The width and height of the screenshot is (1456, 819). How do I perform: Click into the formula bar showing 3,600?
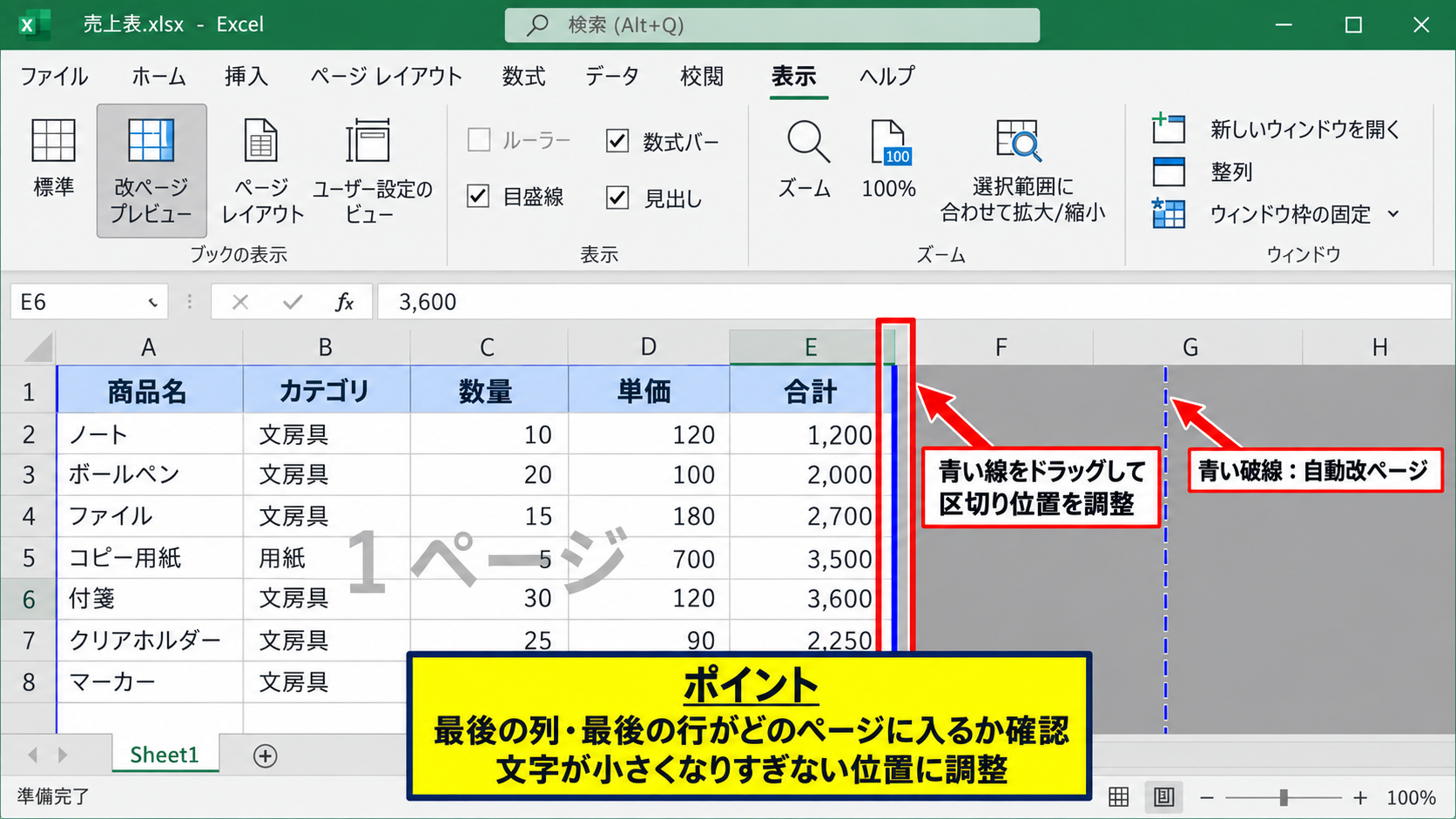tap(914, 302)
